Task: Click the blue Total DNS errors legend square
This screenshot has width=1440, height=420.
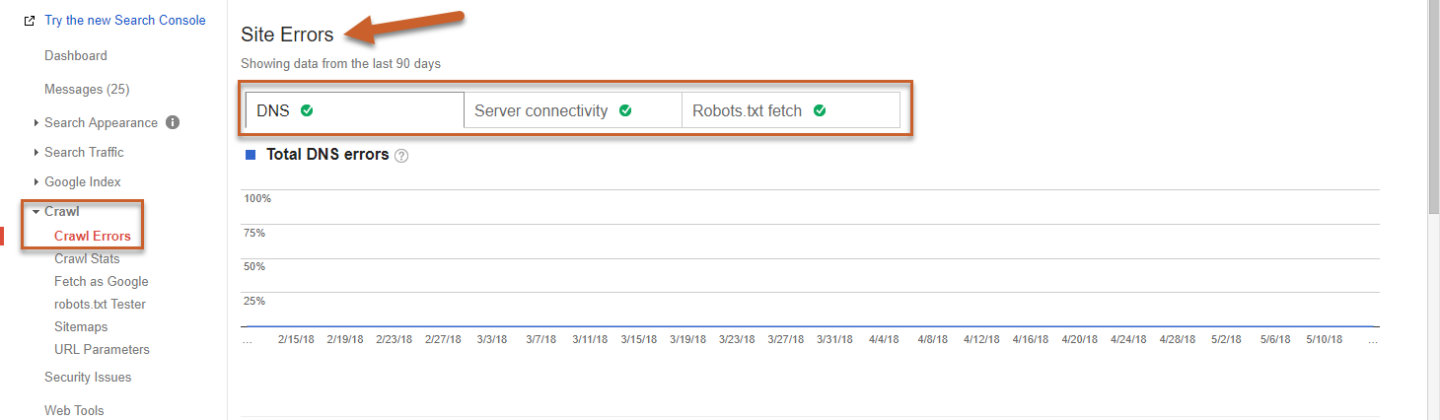Action: [x=250, y=155]
